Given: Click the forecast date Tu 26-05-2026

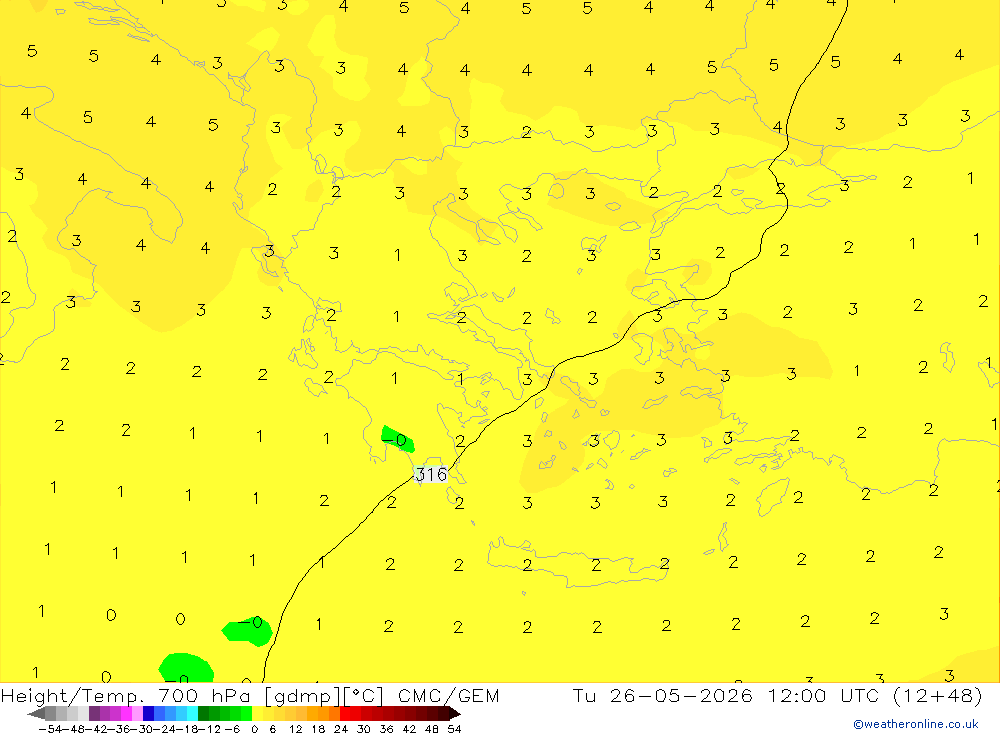Looking at the screenshot, I should pos(663,695).
